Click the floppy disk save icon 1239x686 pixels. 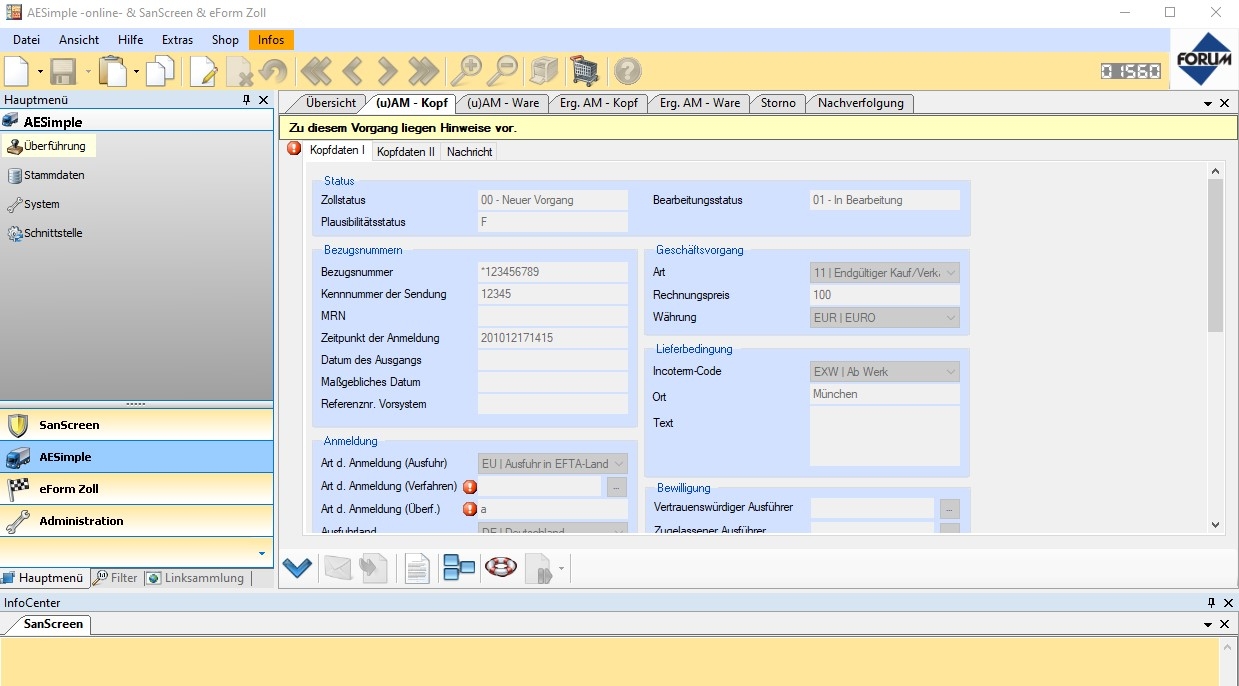tap(64, 71)
